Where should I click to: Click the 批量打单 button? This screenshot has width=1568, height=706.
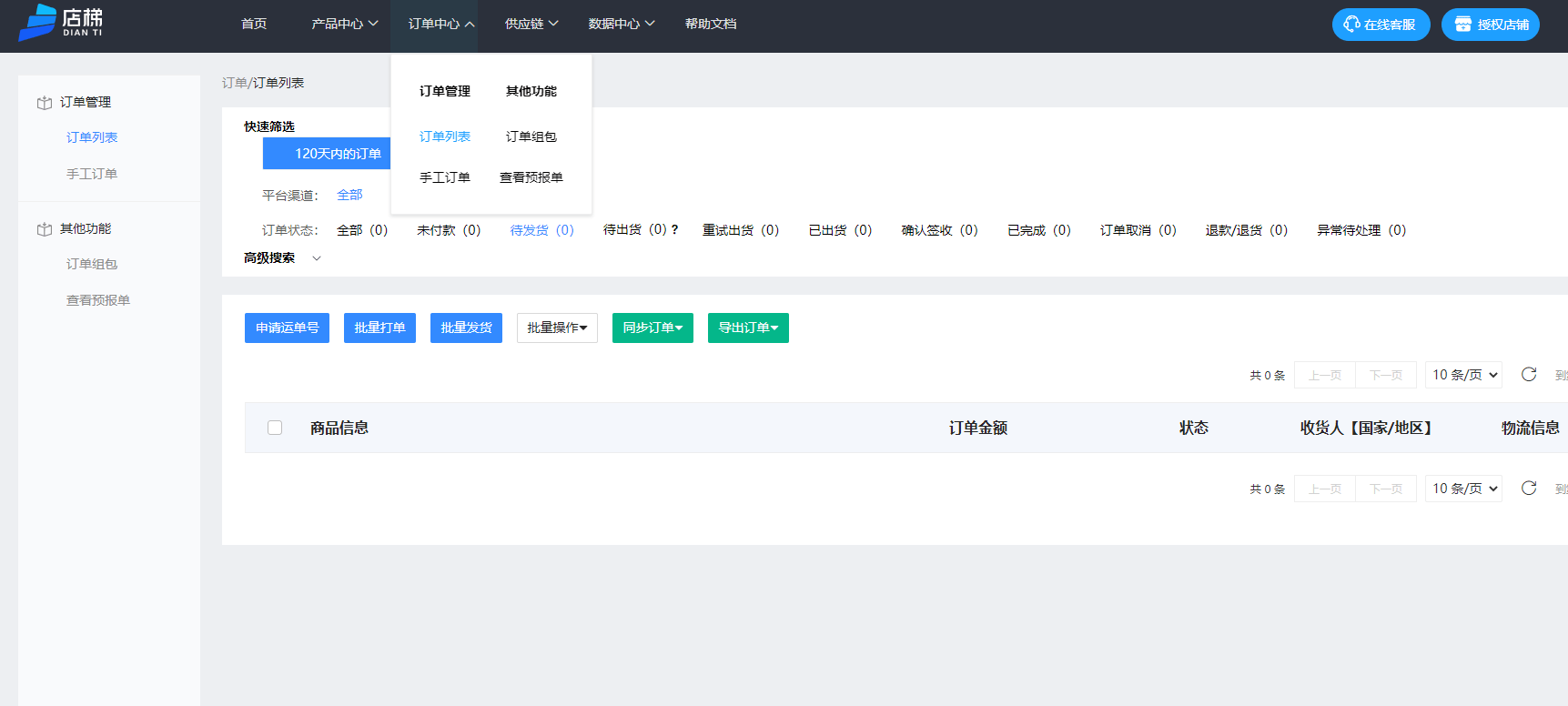(379, 328)
